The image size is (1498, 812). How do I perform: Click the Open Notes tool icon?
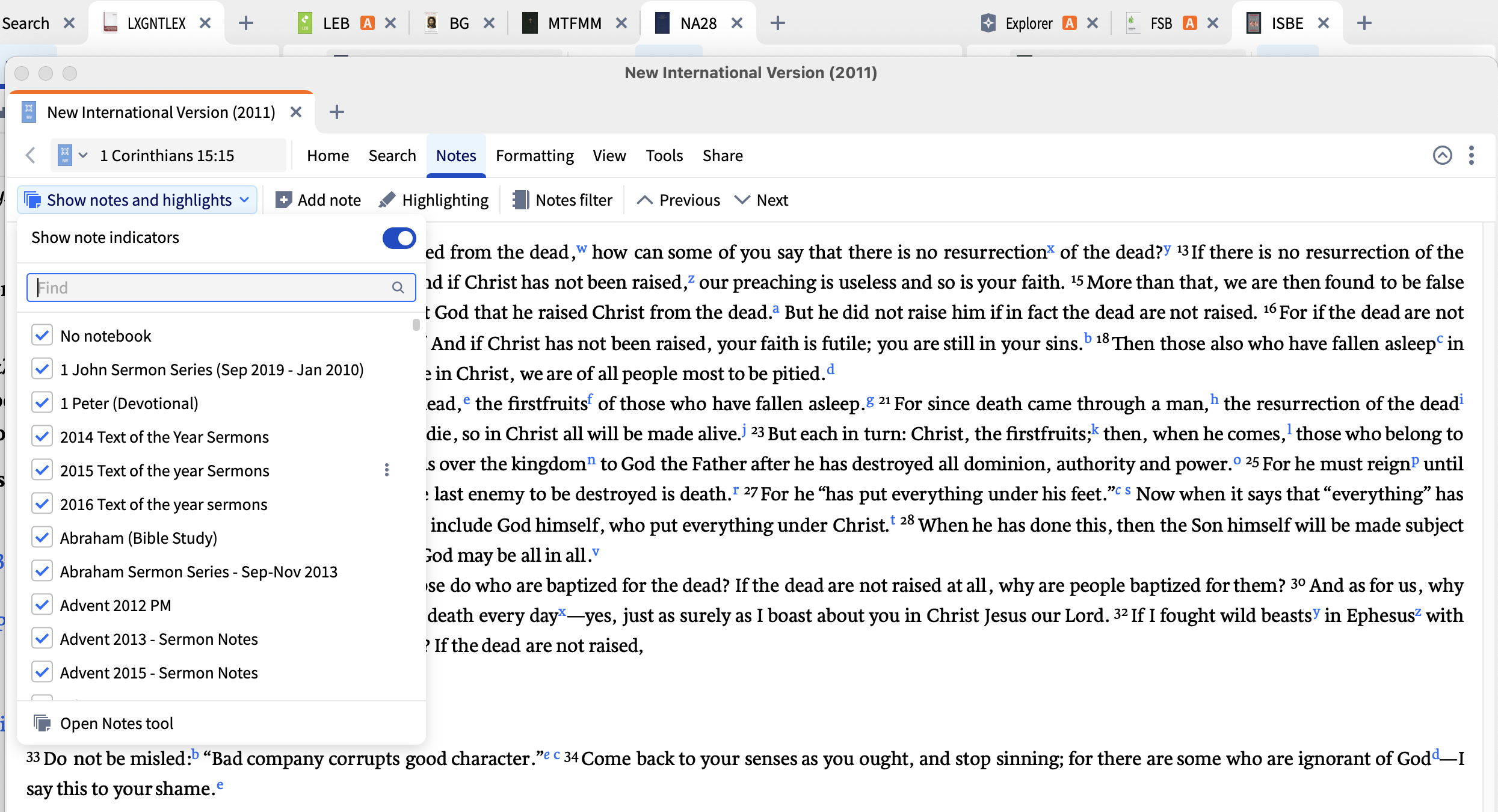[42, 723]
